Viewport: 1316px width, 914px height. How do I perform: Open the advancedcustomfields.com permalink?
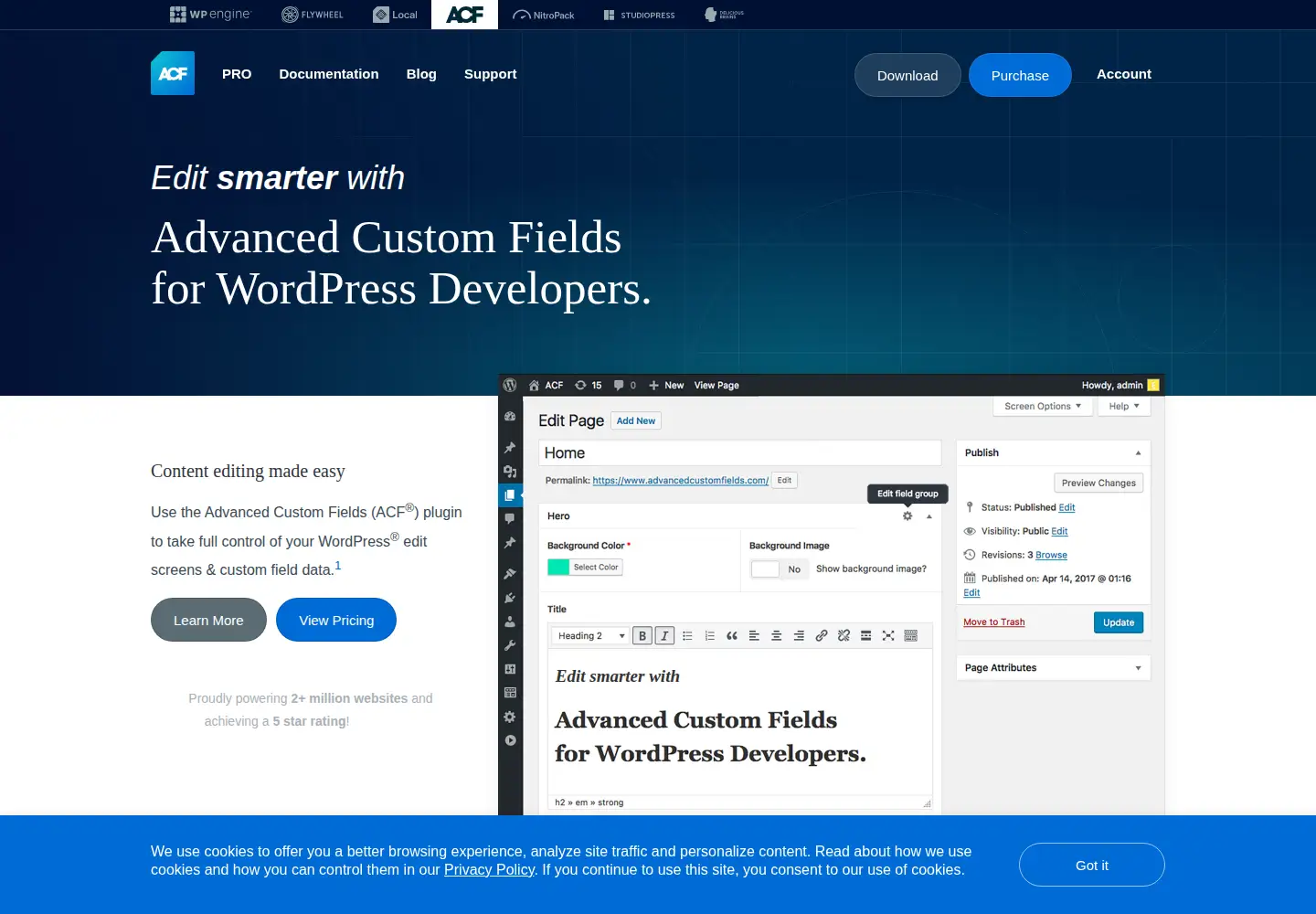tap(681, 480)
